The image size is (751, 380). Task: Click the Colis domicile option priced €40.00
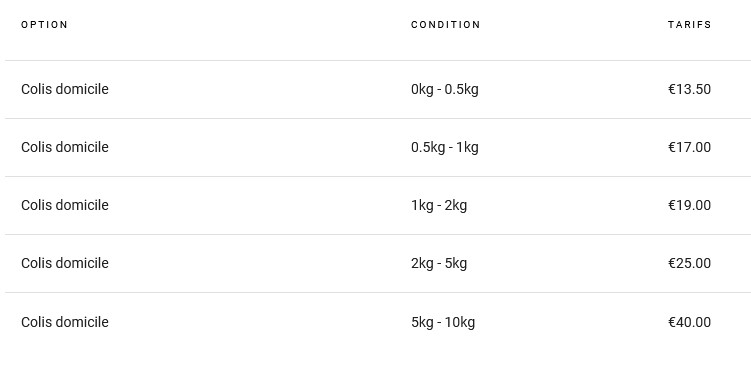pyautogui.click(x=65, y=322)
